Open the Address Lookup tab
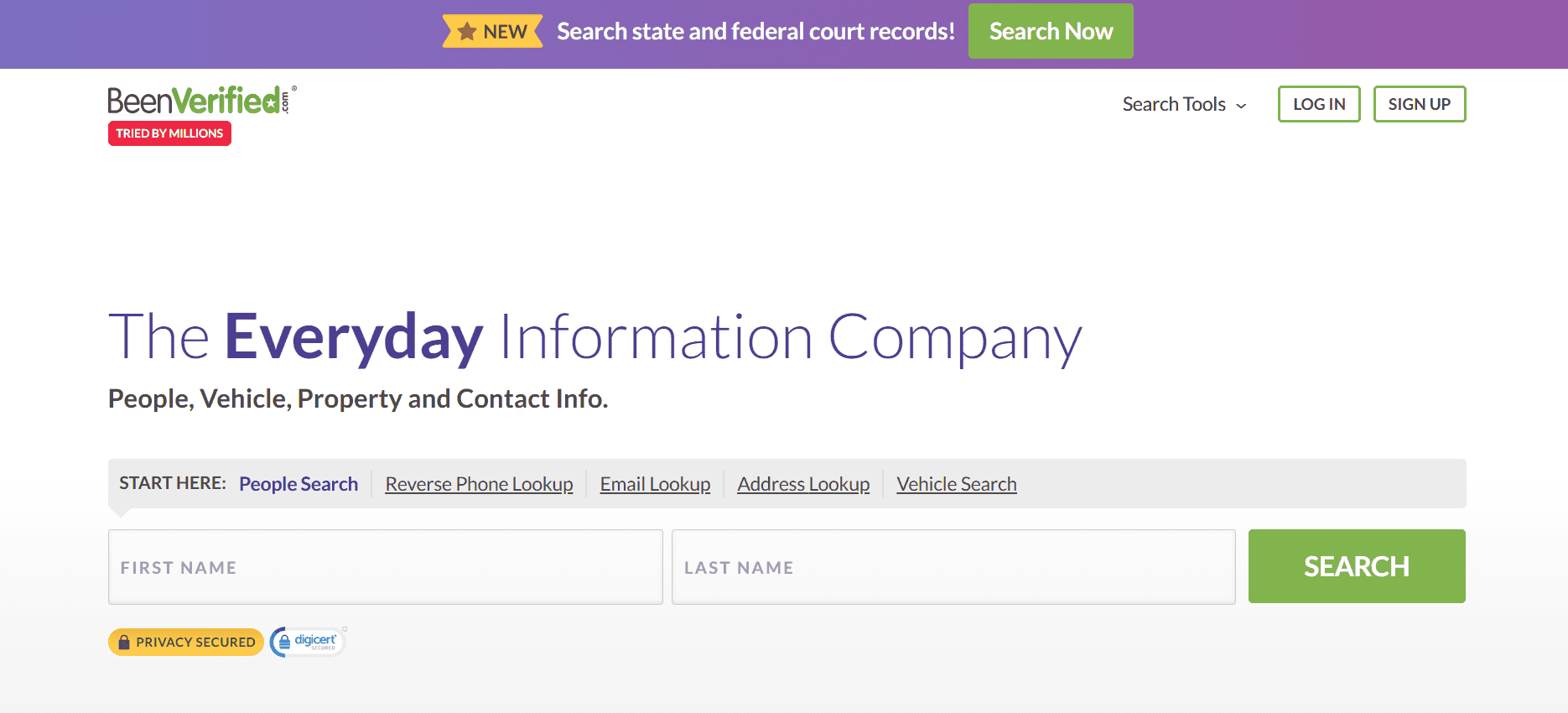The width and height of the screenshot is (1568, 713). (x=803, y=484)
